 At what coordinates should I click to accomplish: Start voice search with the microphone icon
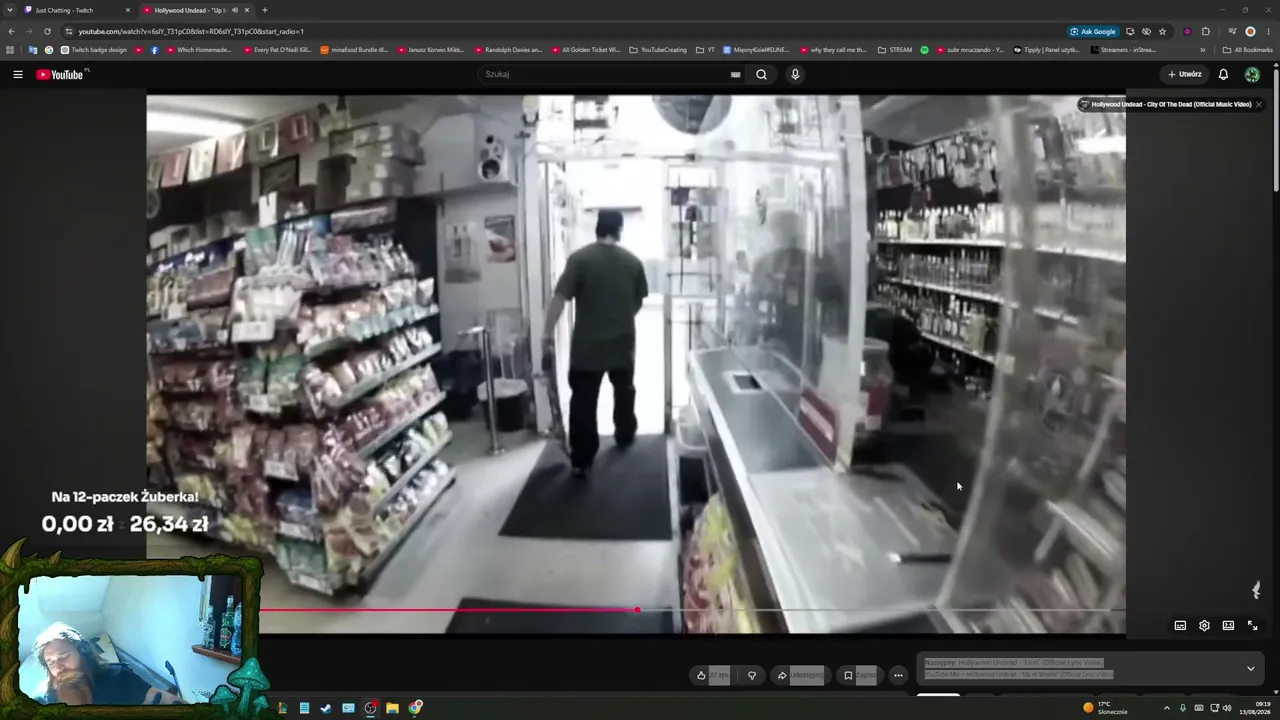click(795, 74)
